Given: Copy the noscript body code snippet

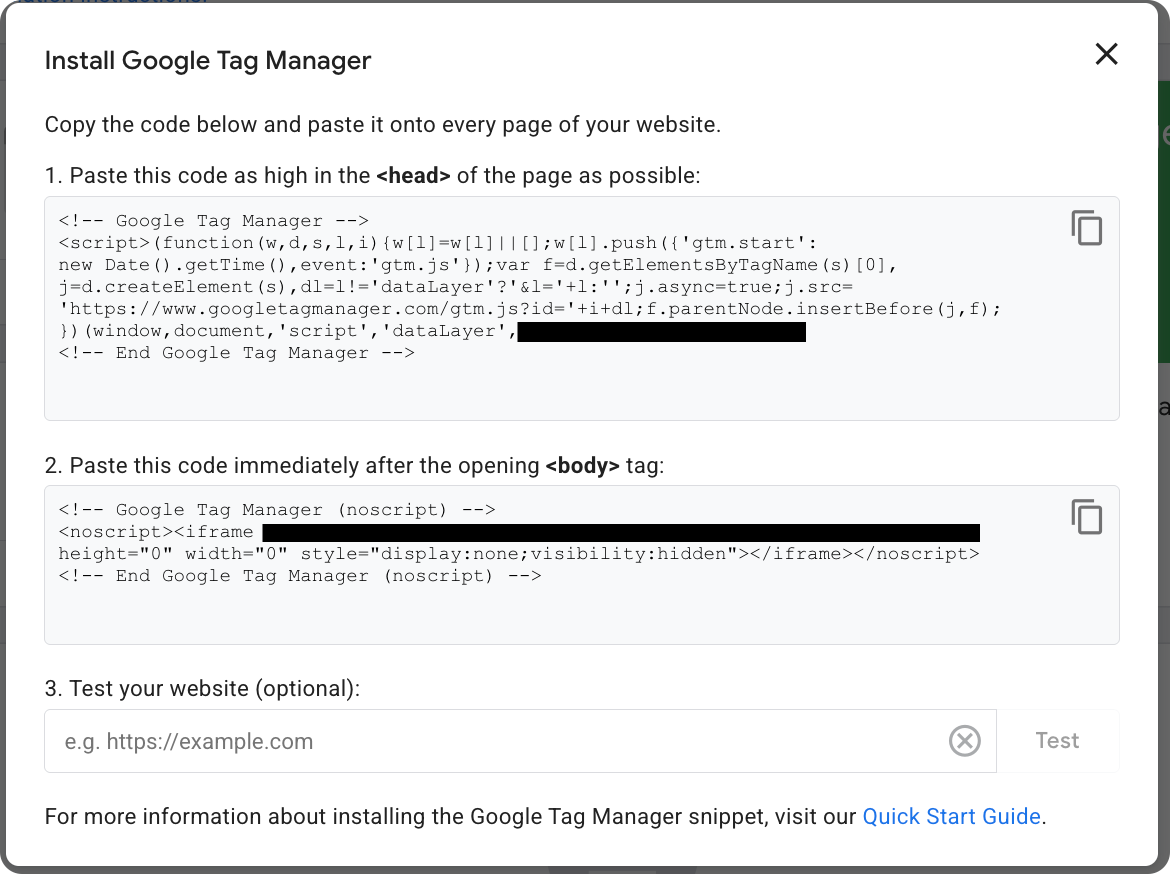Looking at the screenshot, I should click(x=1086, y=516).
